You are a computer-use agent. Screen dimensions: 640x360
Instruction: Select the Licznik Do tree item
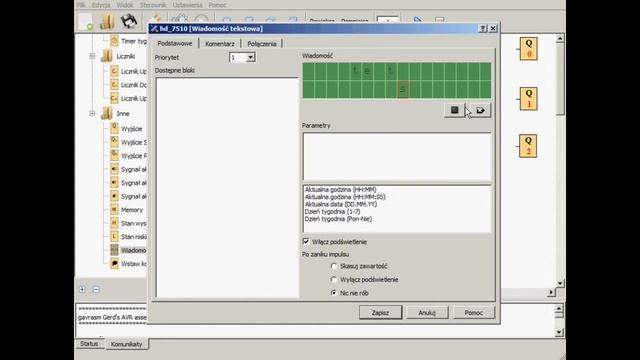pos(134,85)
